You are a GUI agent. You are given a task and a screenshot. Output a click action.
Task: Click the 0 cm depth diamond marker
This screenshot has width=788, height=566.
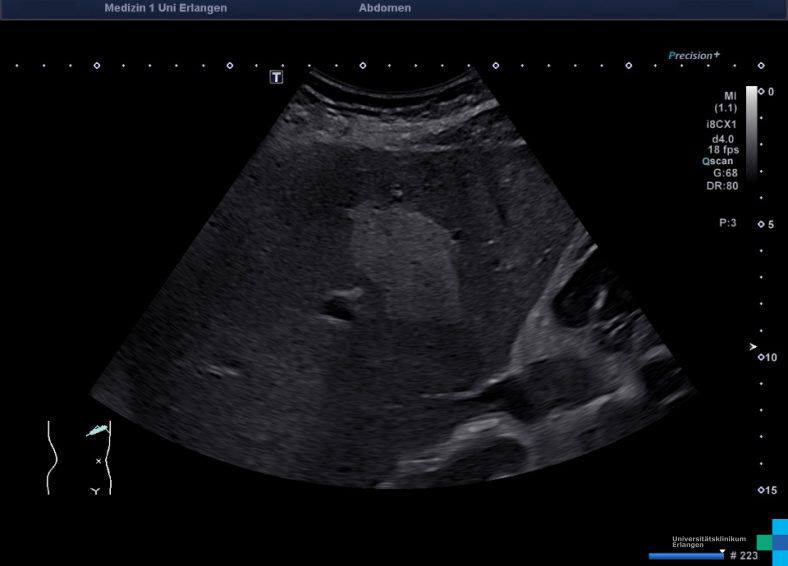pyautogui.click(x=761, y=91)
